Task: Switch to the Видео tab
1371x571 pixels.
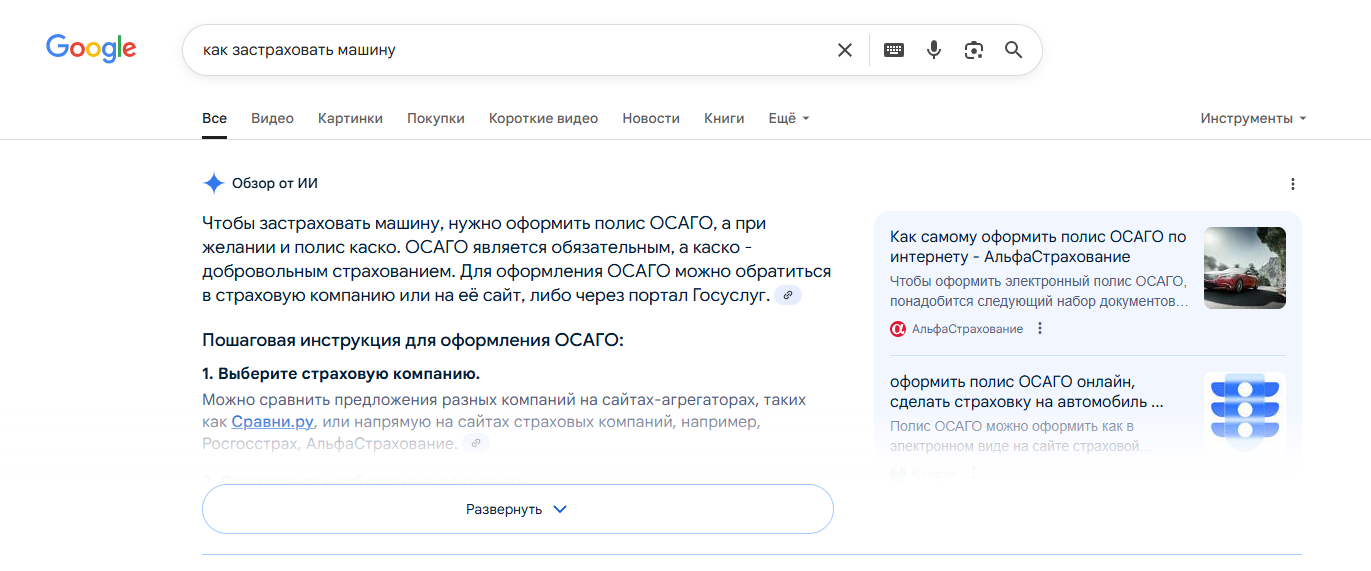Action: coord(272,118)
